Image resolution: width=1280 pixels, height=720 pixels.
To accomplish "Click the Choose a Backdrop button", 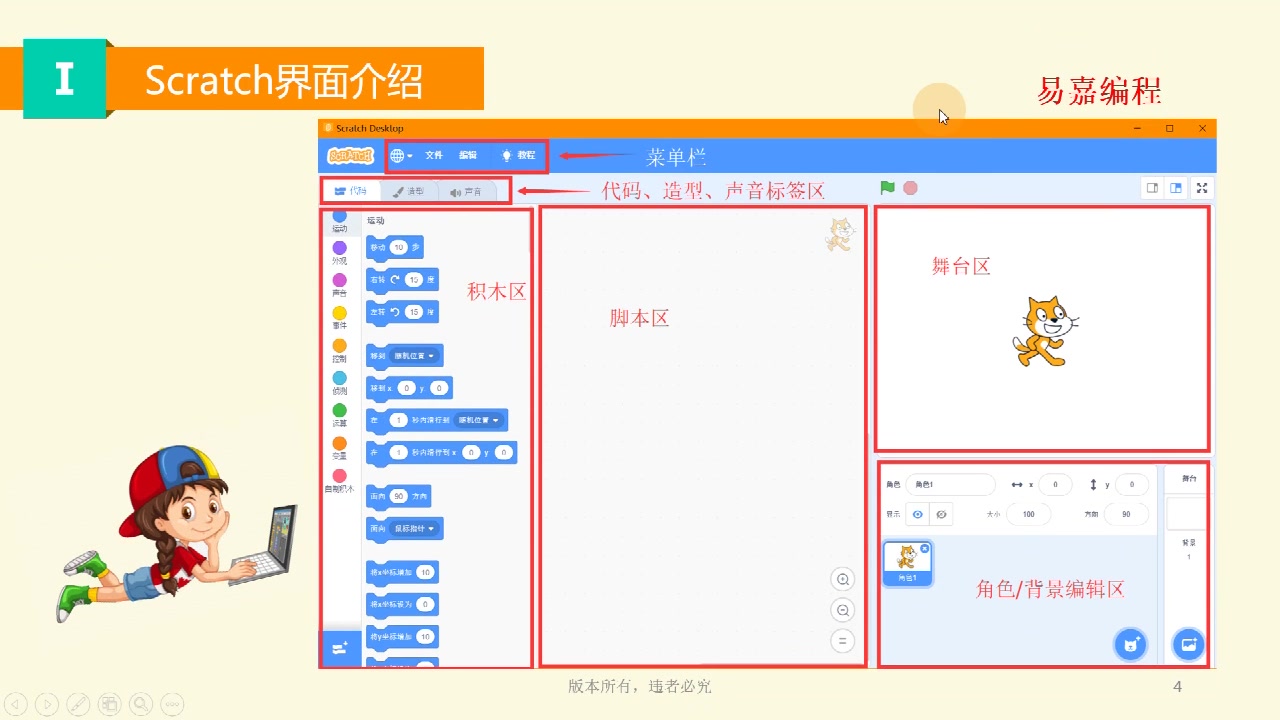I will pos(1188,645).
